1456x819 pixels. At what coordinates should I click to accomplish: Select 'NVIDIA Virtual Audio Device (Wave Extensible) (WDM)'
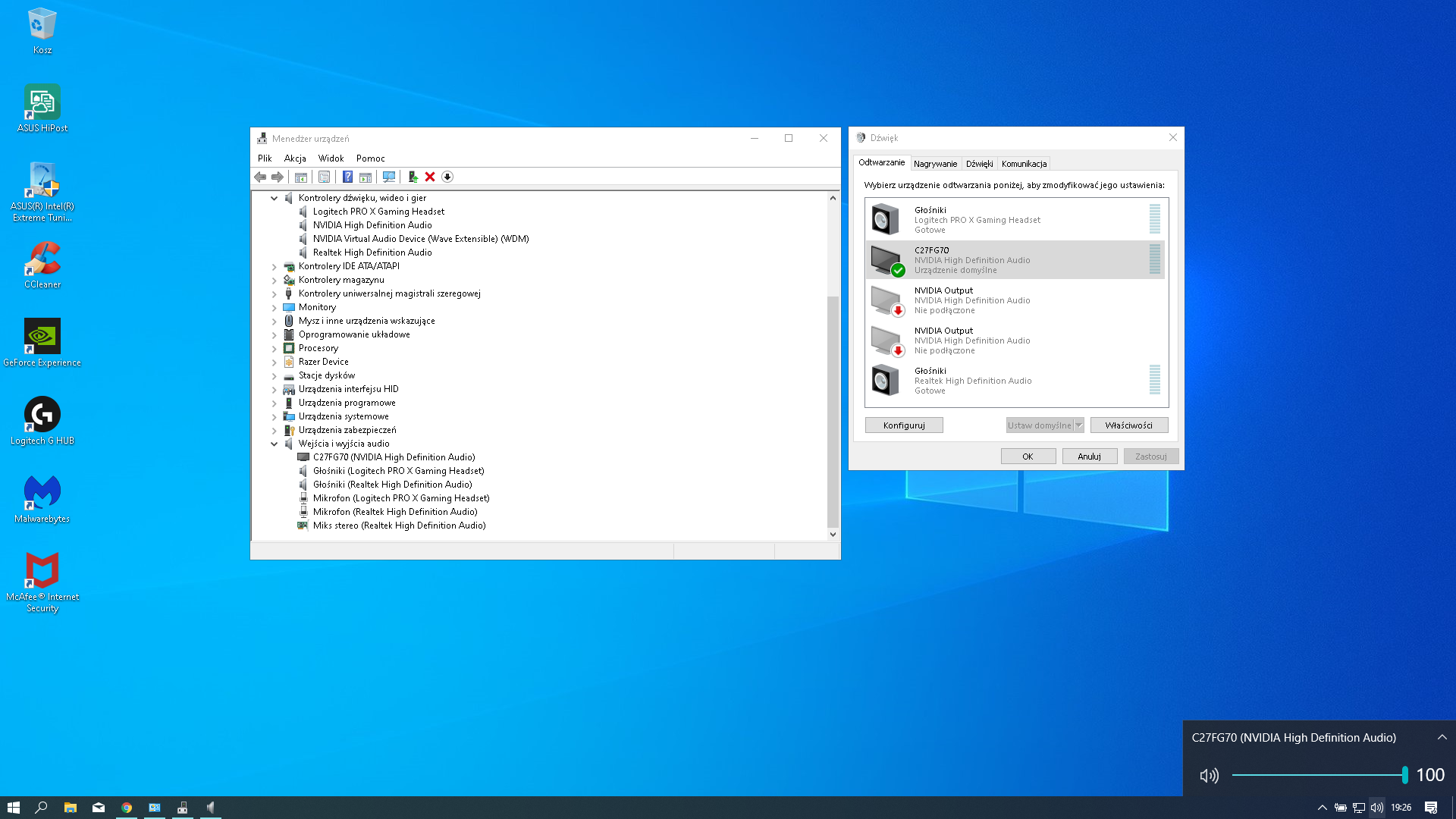tap(421, 239)
